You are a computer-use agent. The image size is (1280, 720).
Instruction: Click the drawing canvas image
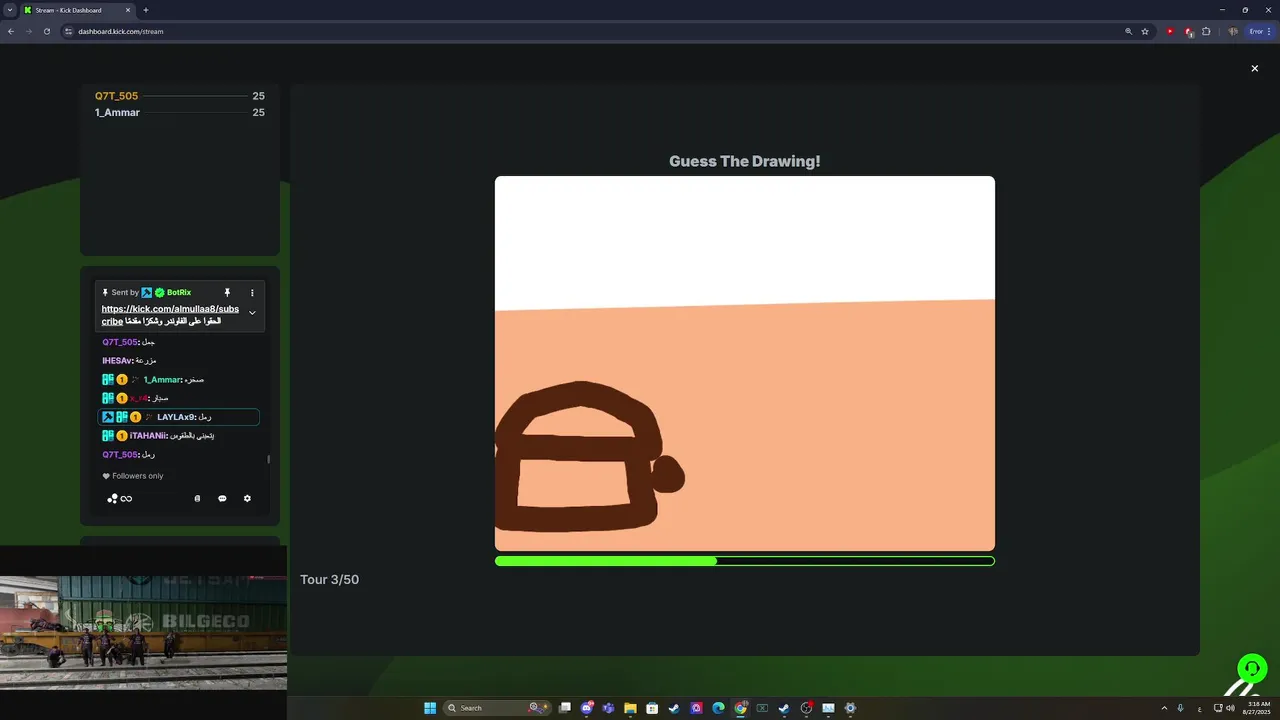coord(745,363)
